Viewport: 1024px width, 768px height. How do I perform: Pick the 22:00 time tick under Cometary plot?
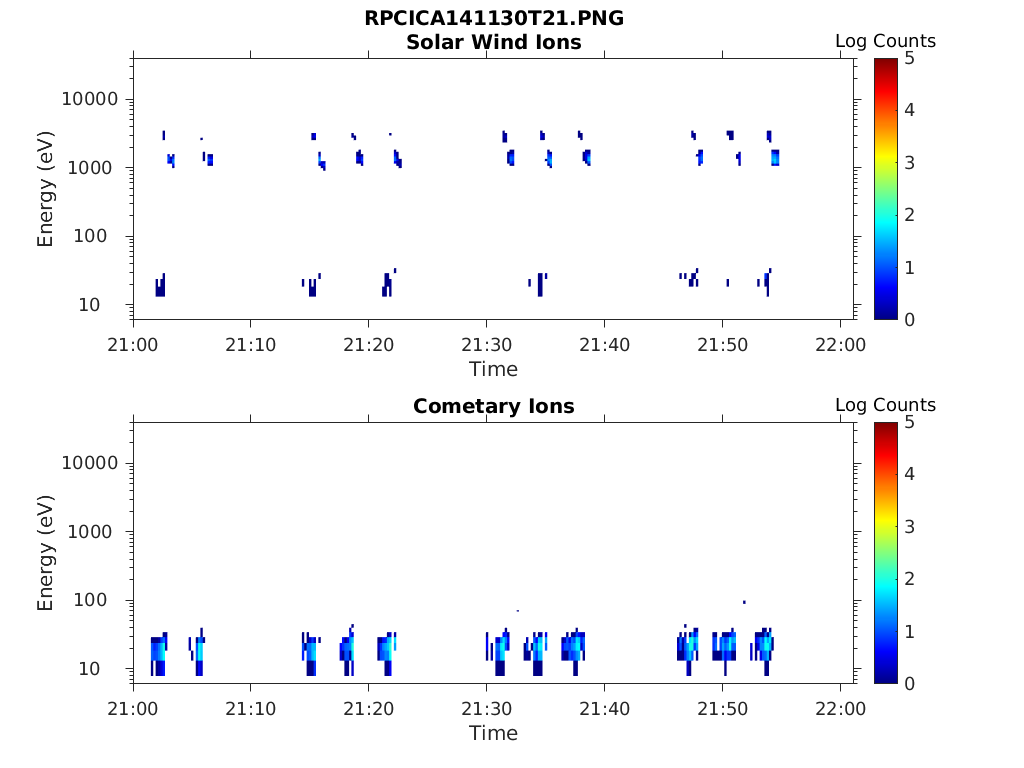click(840, 709)
